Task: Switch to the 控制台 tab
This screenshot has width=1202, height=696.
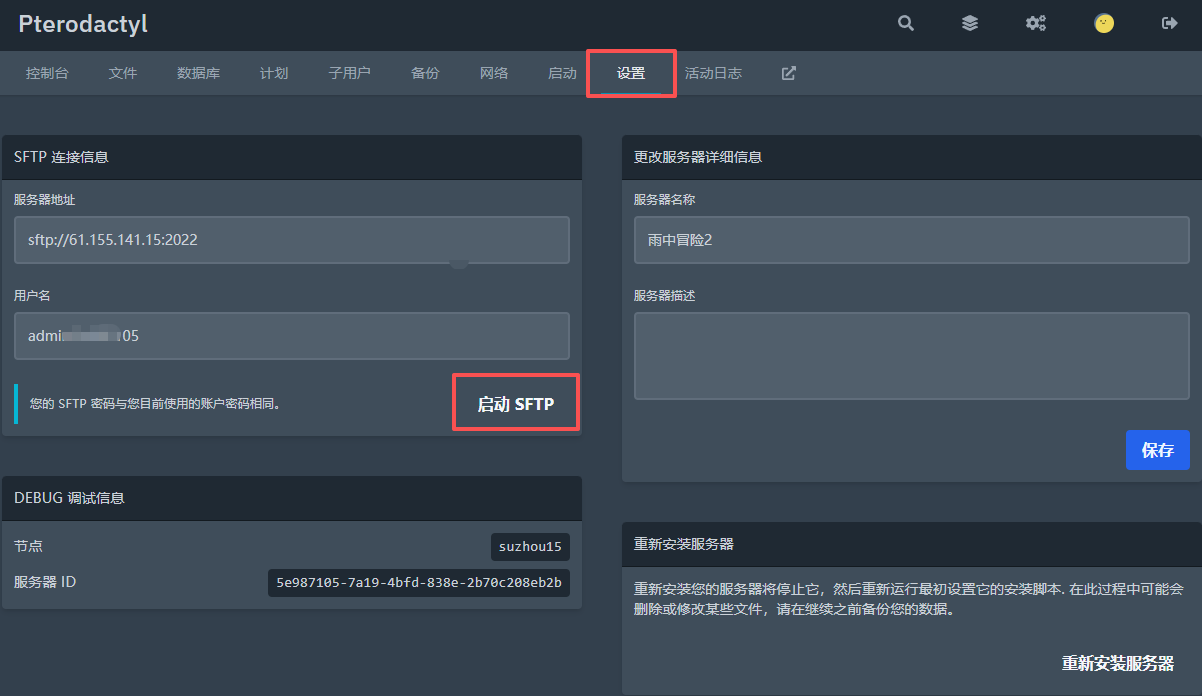Action: tap(47, 73)
